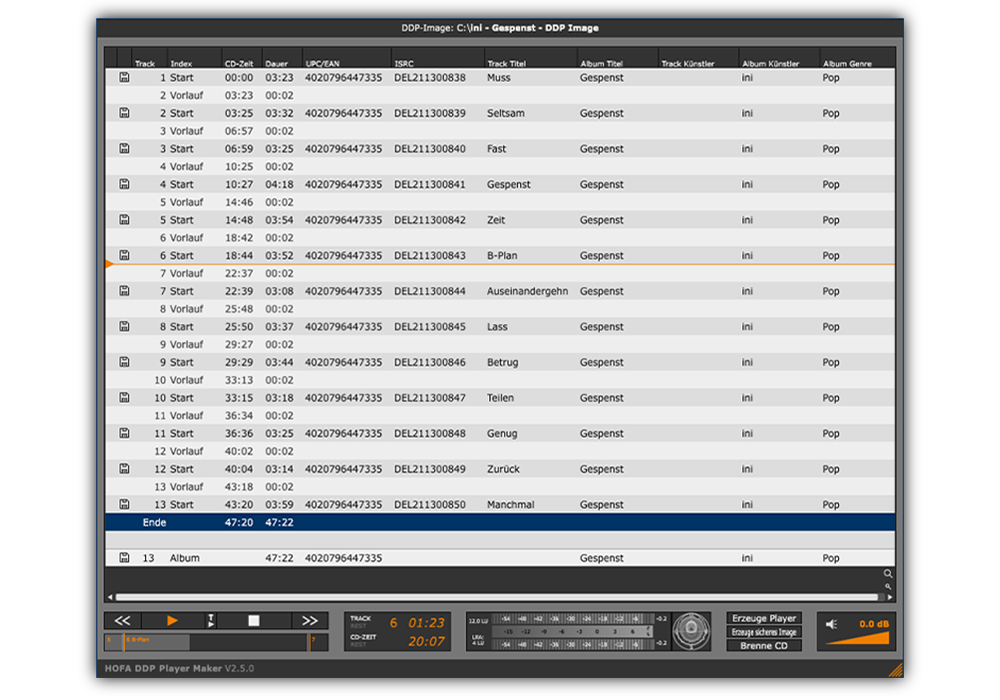This screenshot has width=1000, height=700.
Task: Click the horizontal scrollbar below the track list
Action: coord(497,597)
